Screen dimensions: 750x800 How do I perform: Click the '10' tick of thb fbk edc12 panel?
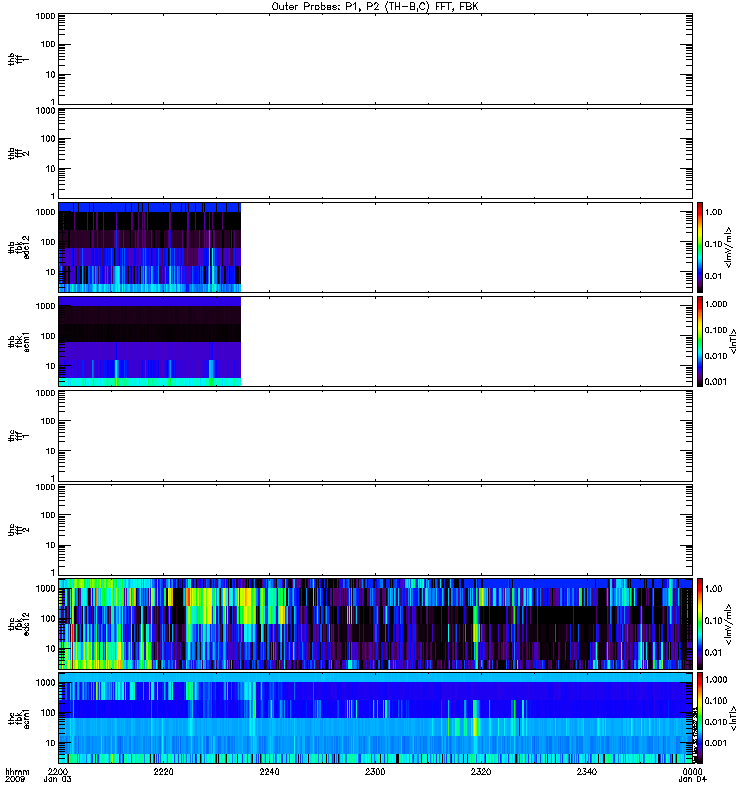[51, 272]
